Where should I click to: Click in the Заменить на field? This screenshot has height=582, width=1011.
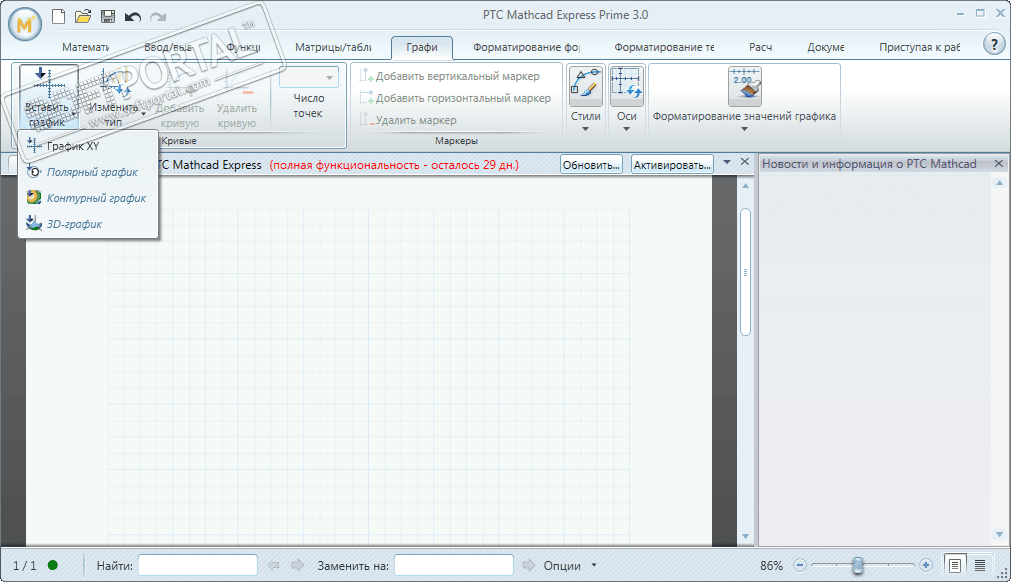point(454,565)
